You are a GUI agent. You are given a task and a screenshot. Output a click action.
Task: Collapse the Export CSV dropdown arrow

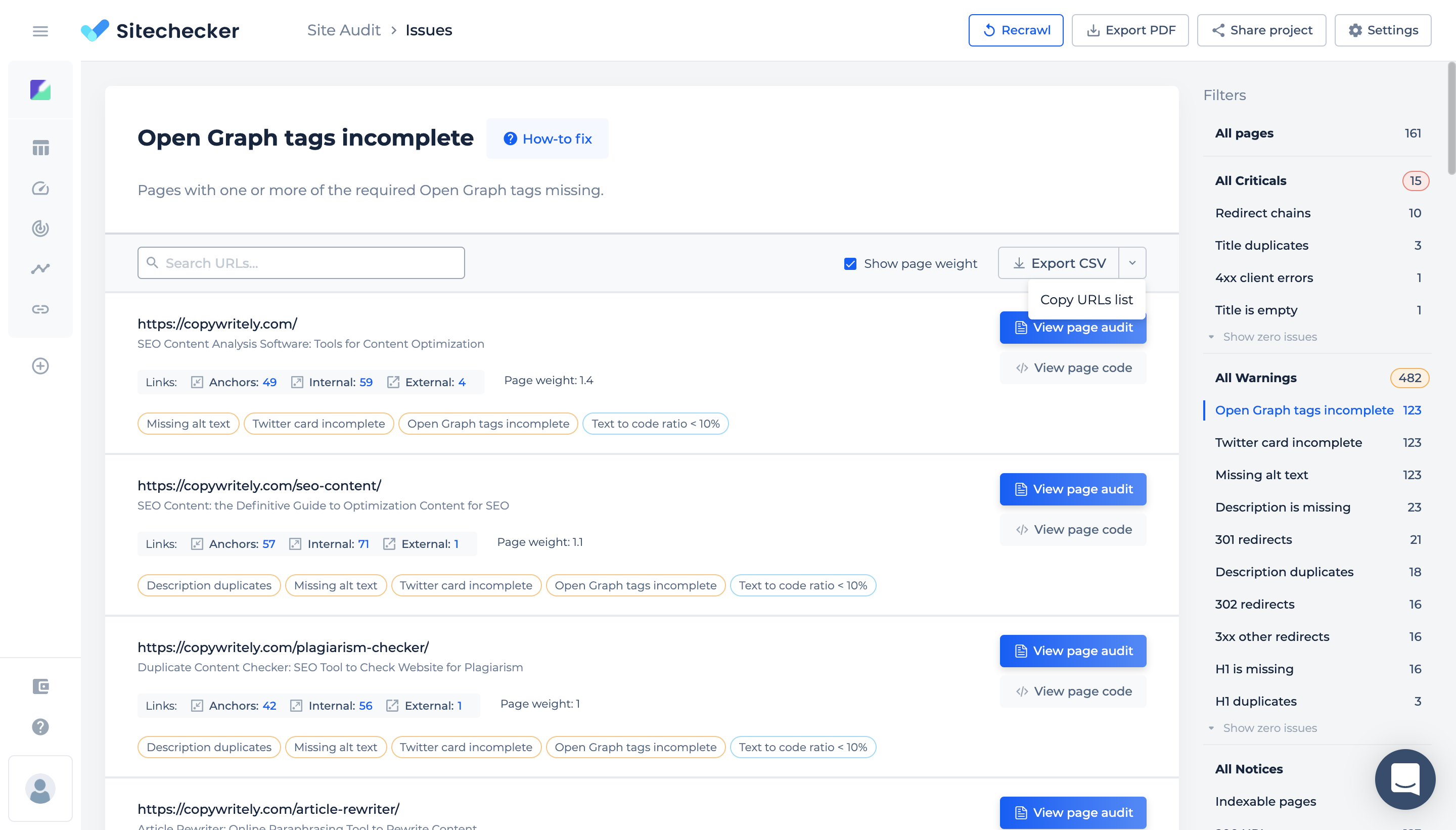(1132, 263)
